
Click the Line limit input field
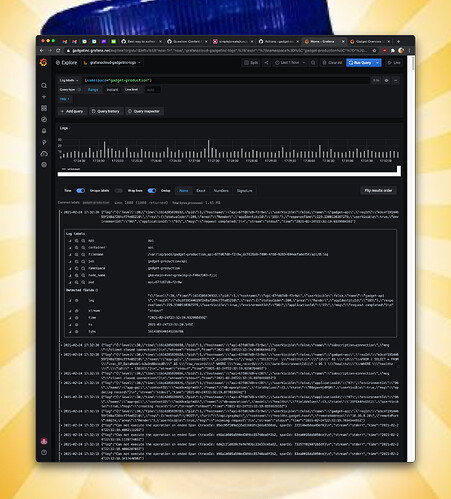point(153,90)
